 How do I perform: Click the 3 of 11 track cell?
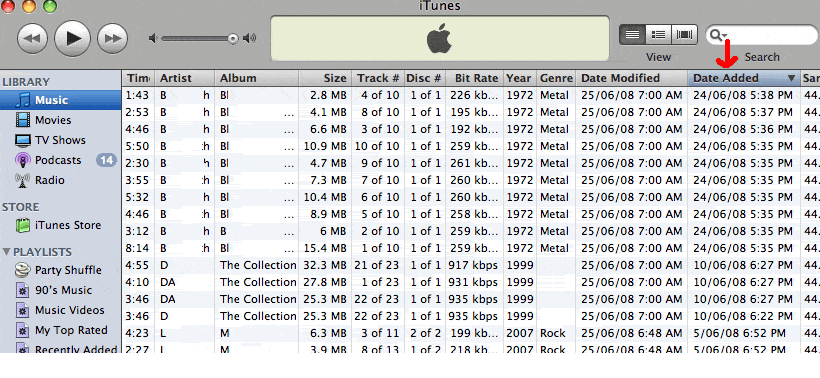380,333
